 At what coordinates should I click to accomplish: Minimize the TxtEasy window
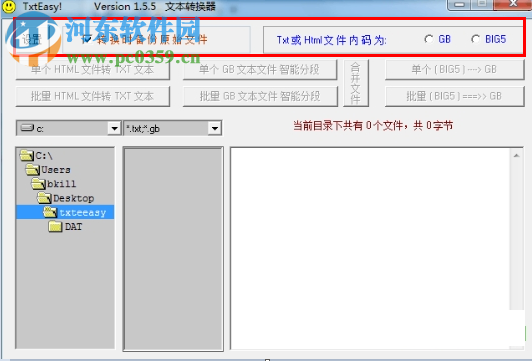459,5
